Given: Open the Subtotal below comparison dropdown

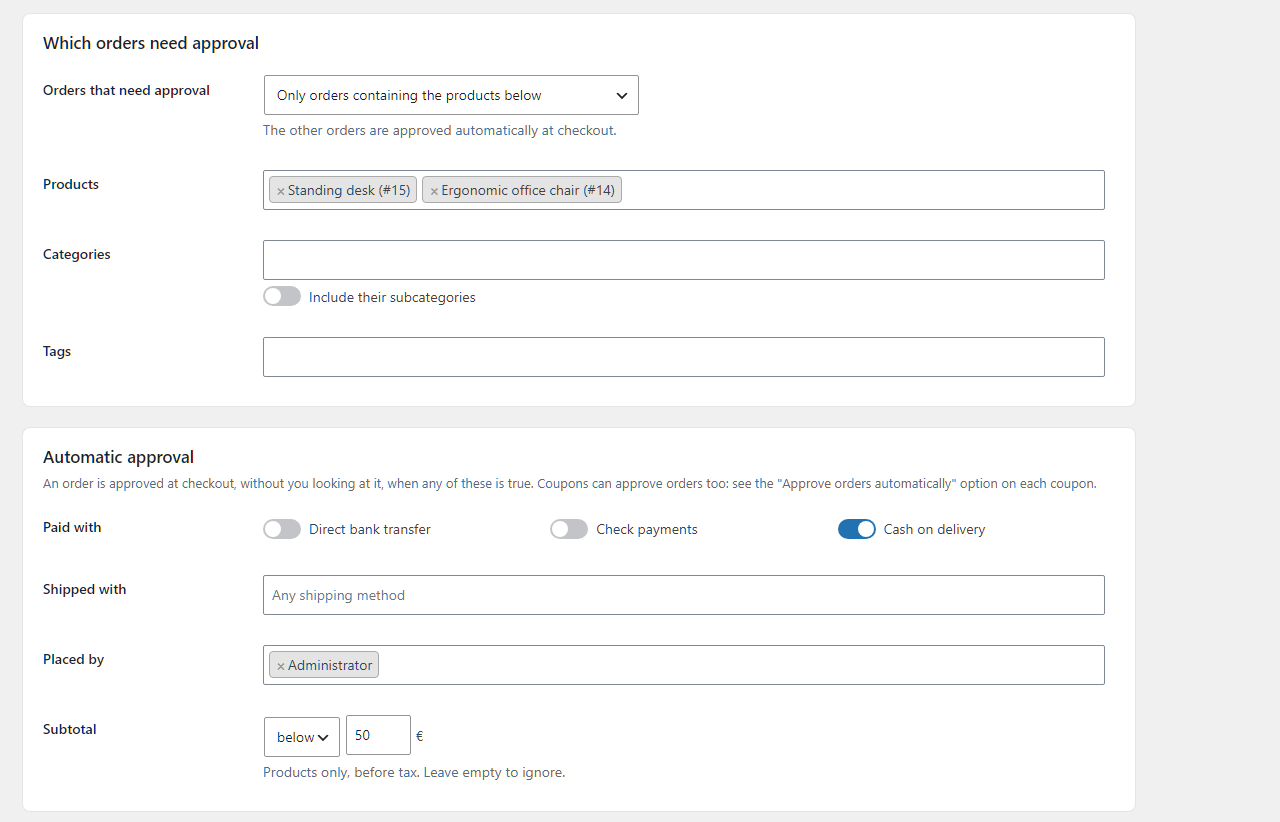Looking at the screenshot, I should (x=302, y=737).
